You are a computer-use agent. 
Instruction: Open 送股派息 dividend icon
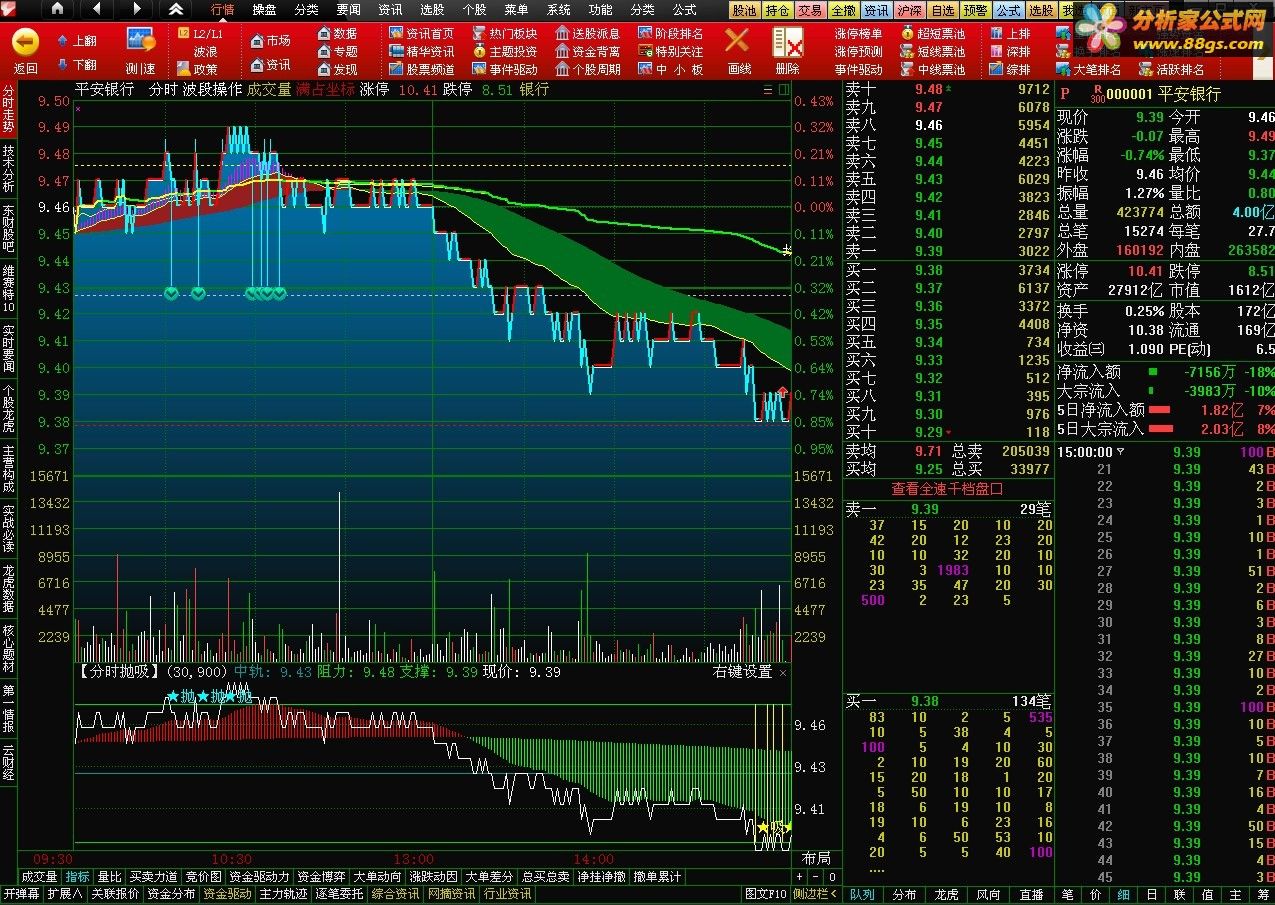[563, 33]
